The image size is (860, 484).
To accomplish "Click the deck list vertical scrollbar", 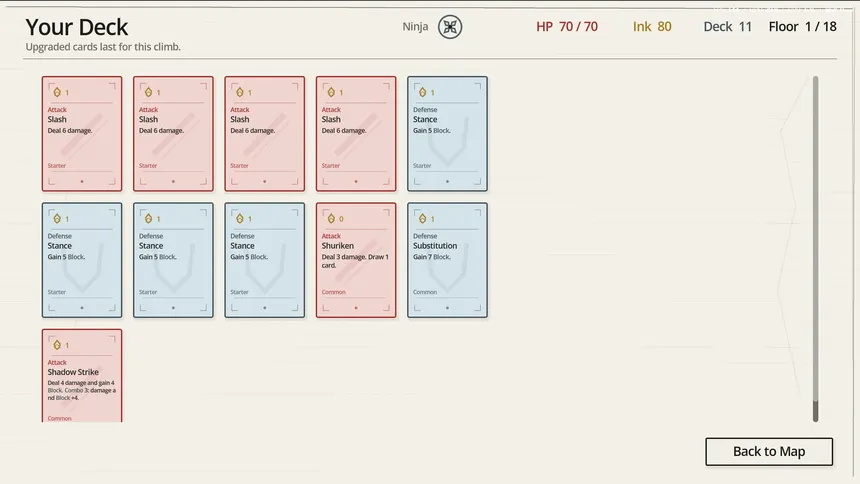I will pyautogui.click(x=816, y=249).
